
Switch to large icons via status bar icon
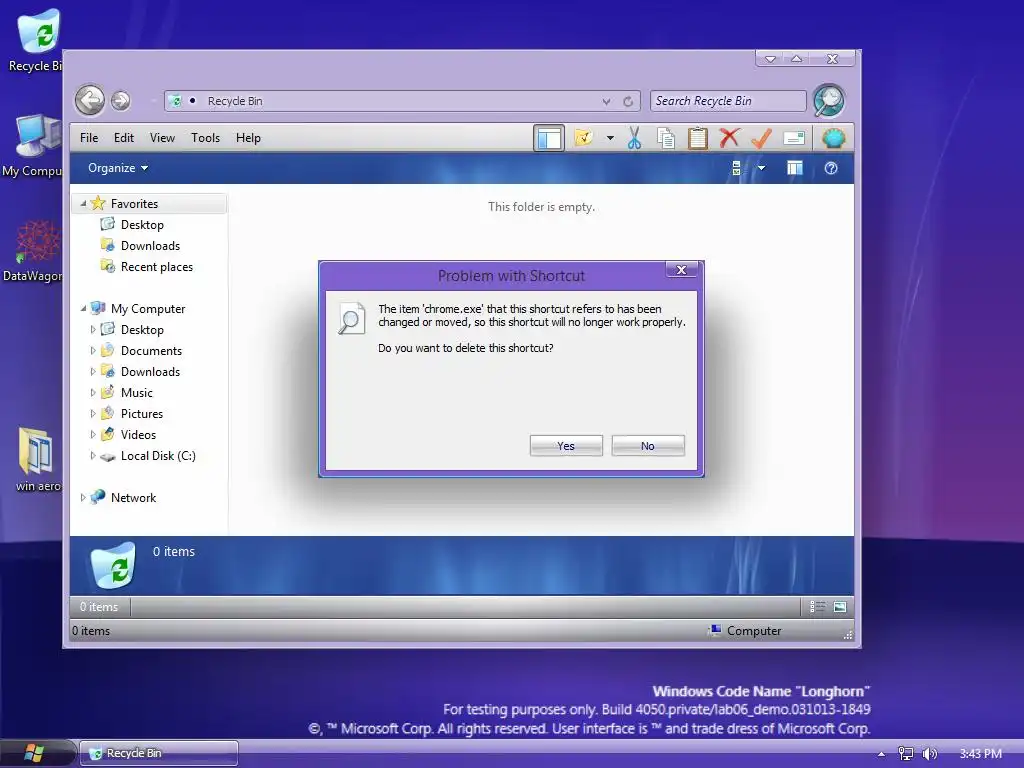tap(840, 607)
